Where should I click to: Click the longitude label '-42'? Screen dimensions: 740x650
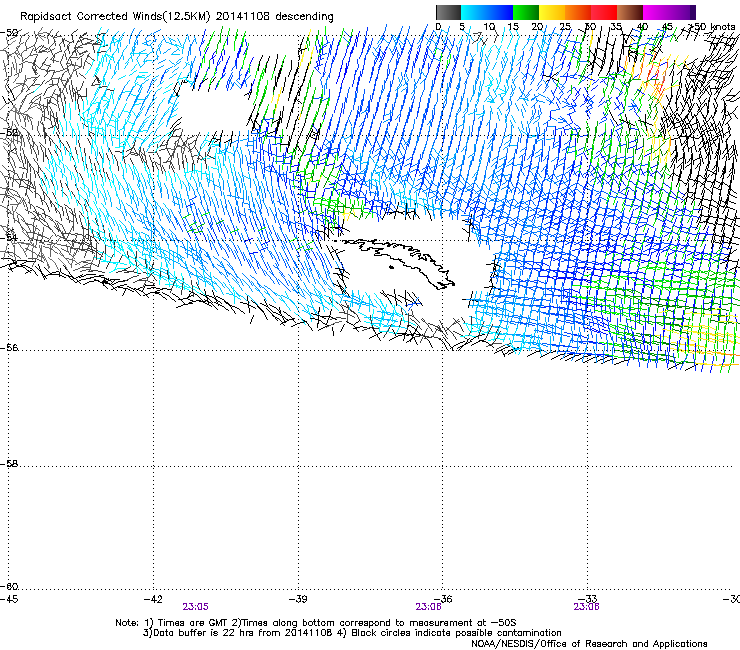point(153,599)
